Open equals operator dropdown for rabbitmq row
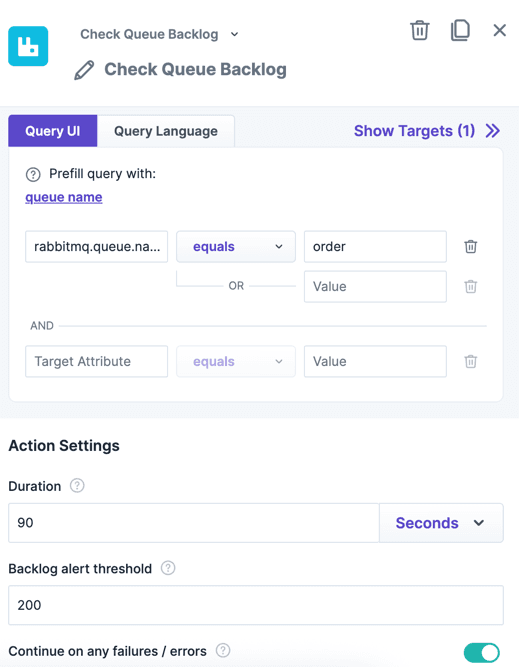The image size is (519, 667). 236,247
